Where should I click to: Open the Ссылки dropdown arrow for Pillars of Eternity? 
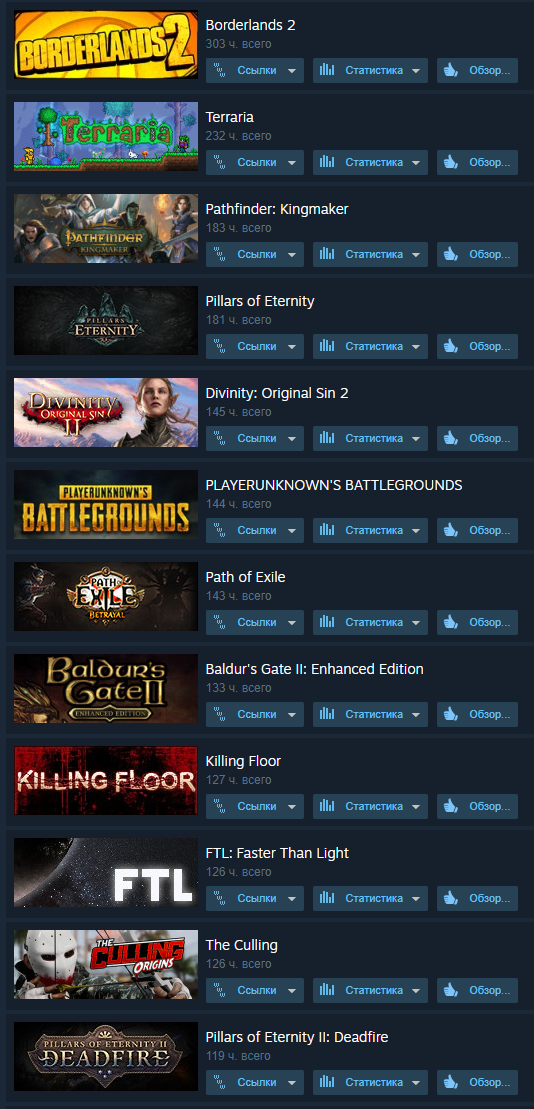[291, 347]
